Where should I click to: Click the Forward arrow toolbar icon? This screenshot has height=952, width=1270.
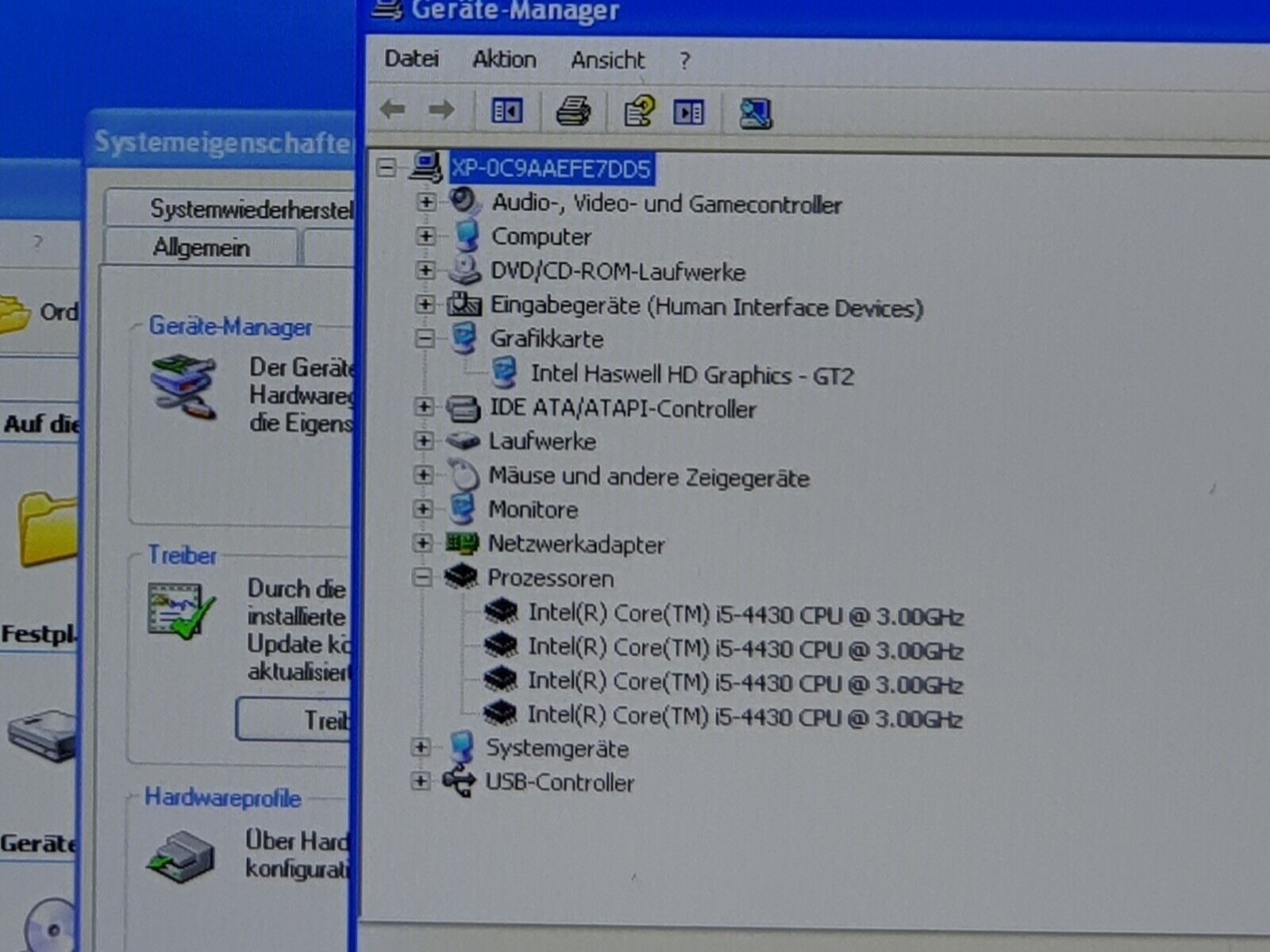tap(441, 109)
